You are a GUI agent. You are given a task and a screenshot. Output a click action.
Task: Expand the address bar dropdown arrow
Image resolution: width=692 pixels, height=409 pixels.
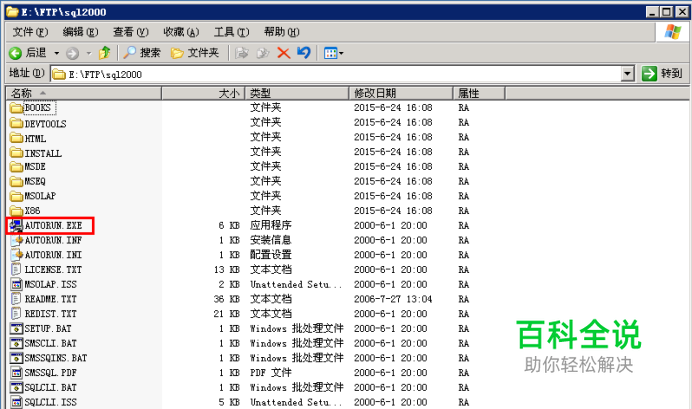[x=628, y=74]
